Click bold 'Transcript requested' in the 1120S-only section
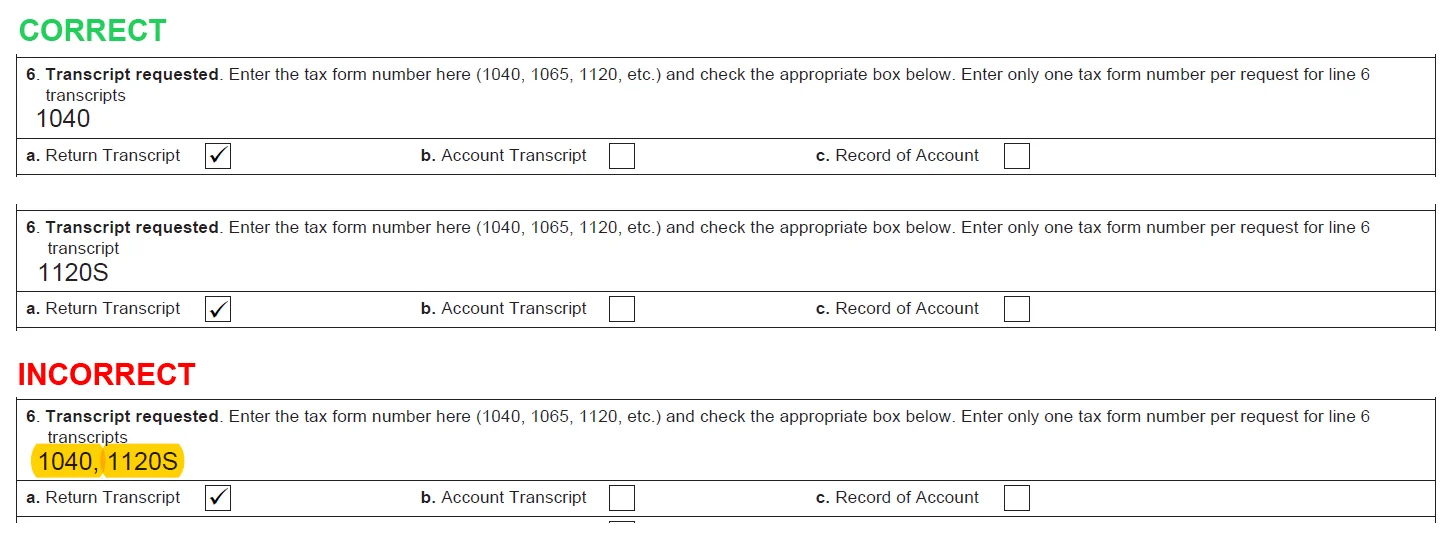 131,228
